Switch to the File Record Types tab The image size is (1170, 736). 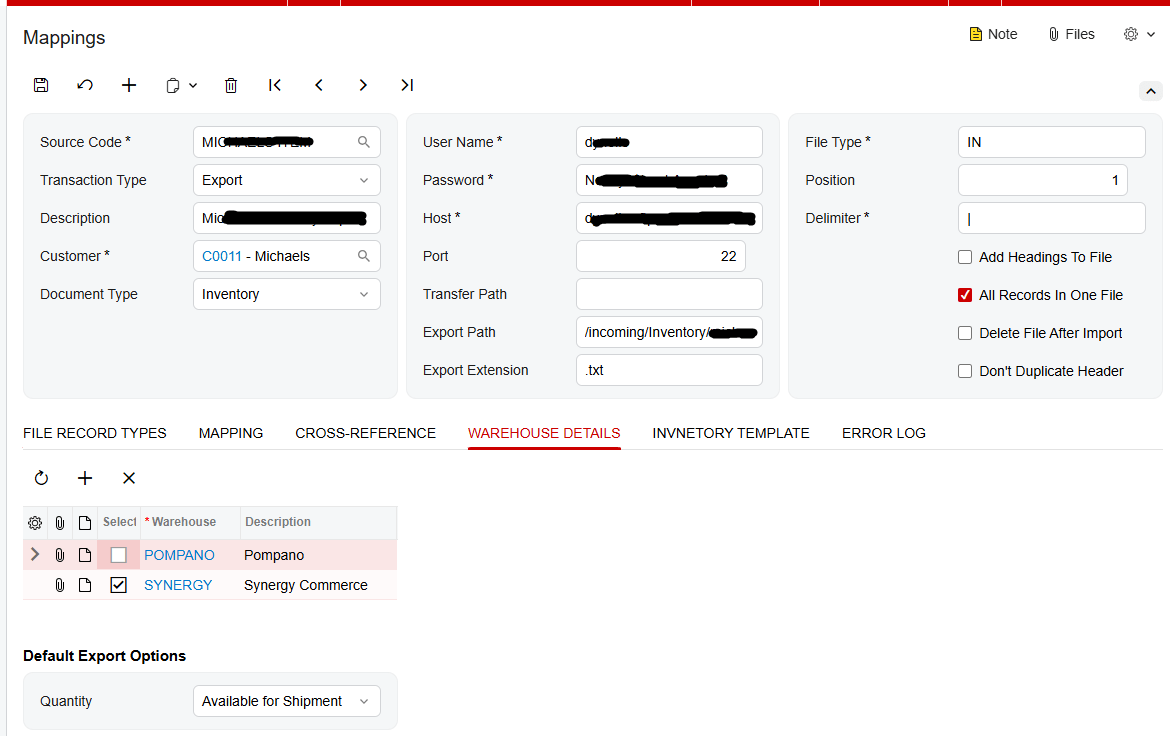pos(95,433)
